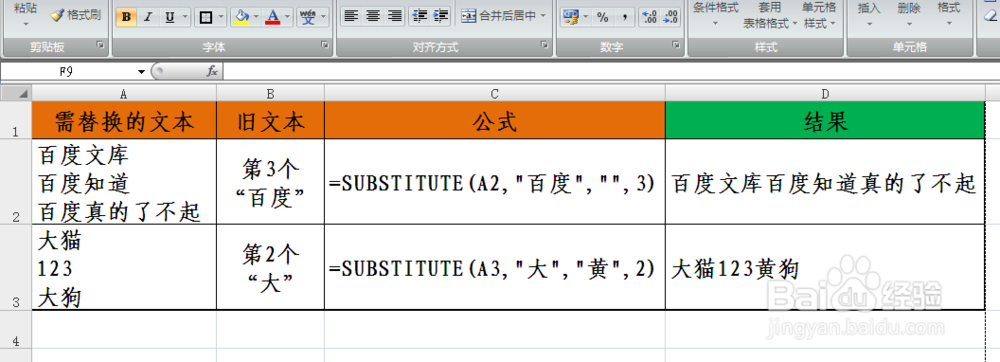The width and height of the screenshot is (1000, 362).
Task: Toggle underline formatting (U)
Action: click(169, 17)
